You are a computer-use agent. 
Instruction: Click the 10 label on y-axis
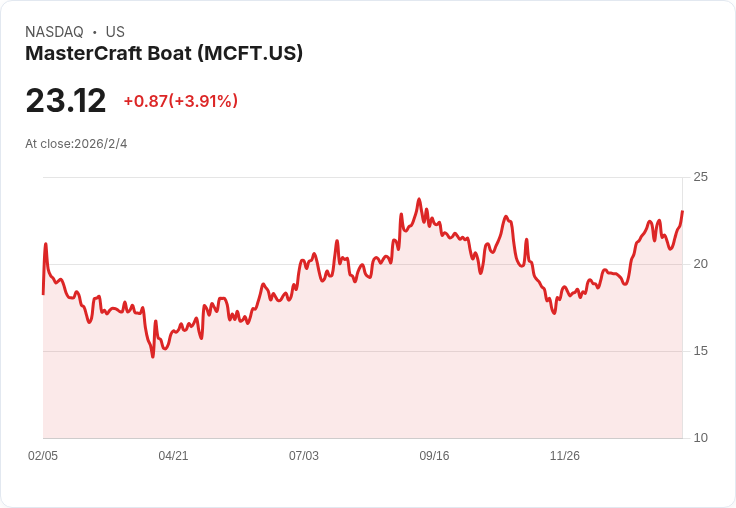(701, 438)
